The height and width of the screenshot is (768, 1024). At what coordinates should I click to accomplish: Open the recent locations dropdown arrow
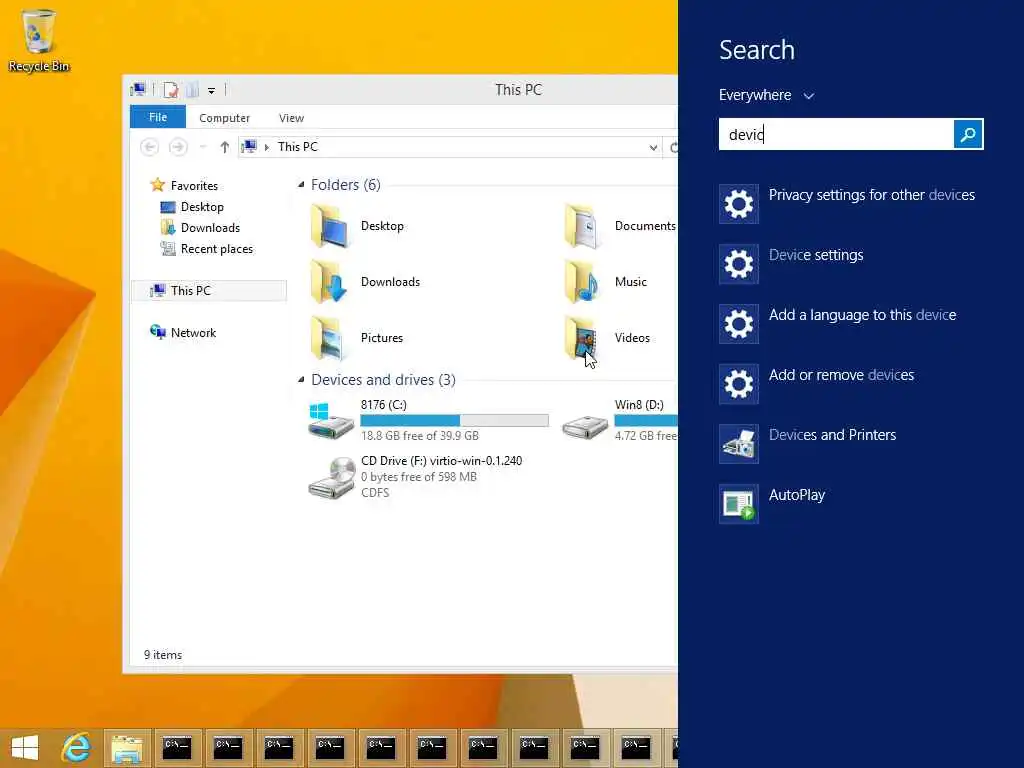point(202,147)
